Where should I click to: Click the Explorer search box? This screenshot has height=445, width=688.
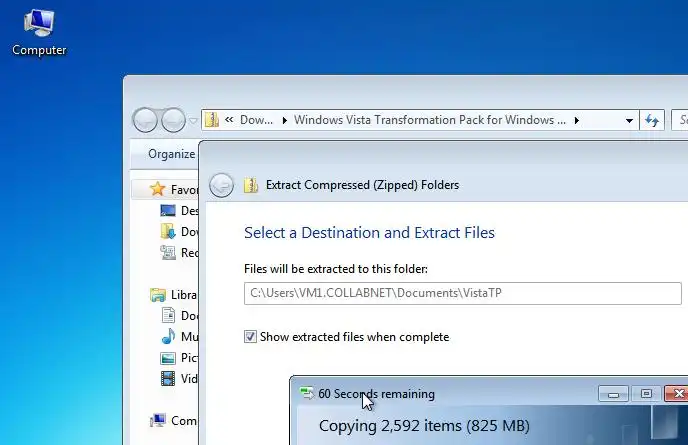(x=680, y=120)
